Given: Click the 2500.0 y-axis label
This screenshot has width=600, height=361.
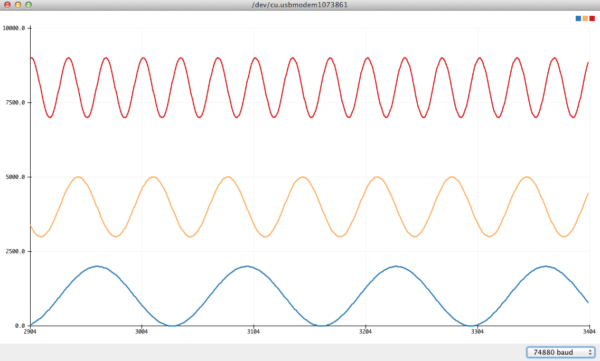Looking at the screenshot, I should click(15, 252).
